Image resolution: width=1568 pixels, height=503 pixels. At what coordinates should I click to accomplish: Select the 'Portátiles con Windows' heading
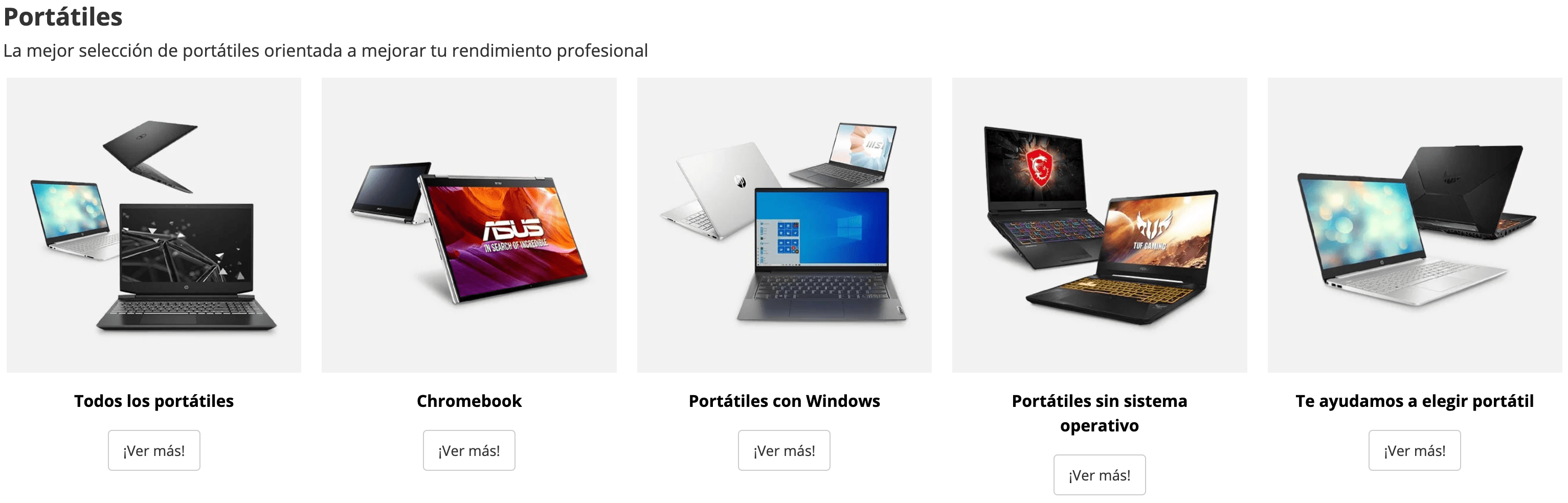(784, 401)
